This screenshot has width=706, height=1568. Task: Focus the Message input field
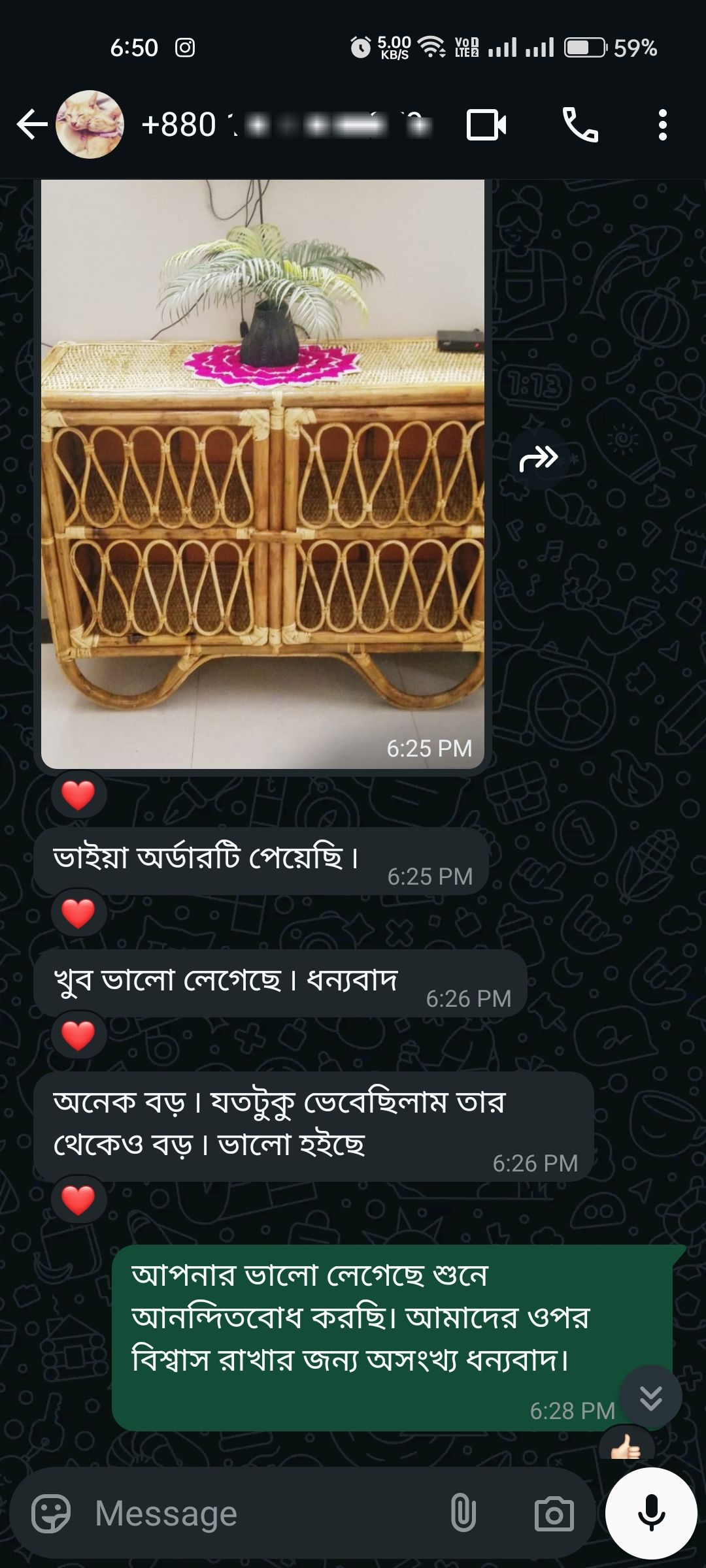click(261, 1513)
